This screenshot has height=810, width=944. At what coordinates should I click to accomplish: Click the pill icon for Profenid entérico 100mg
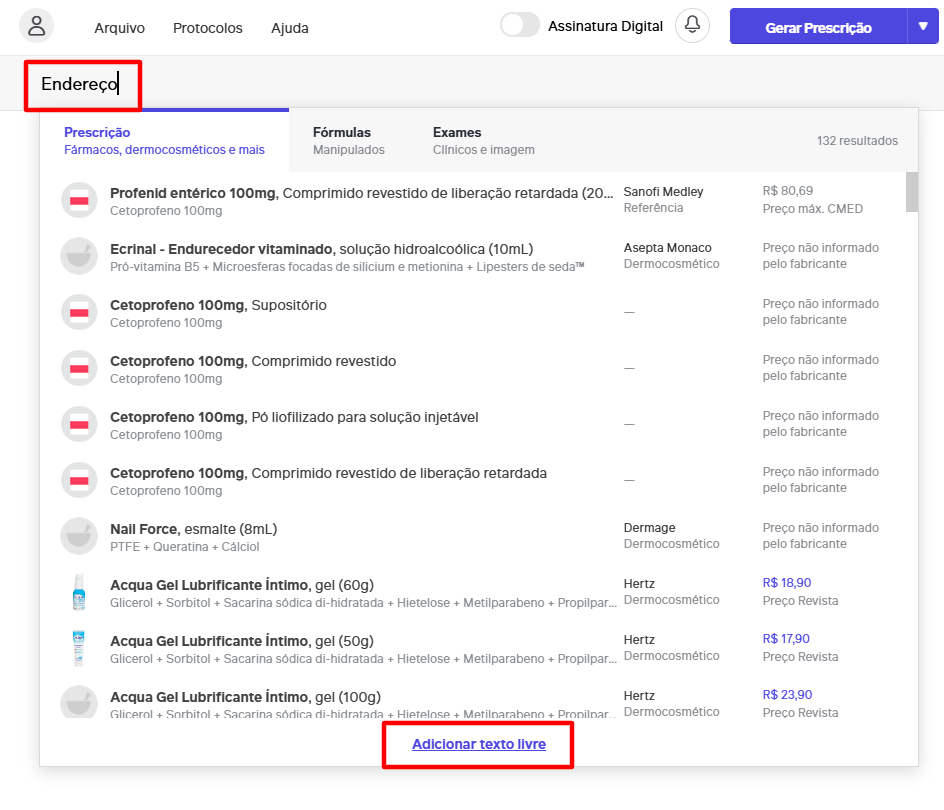[x=79, y=201]
